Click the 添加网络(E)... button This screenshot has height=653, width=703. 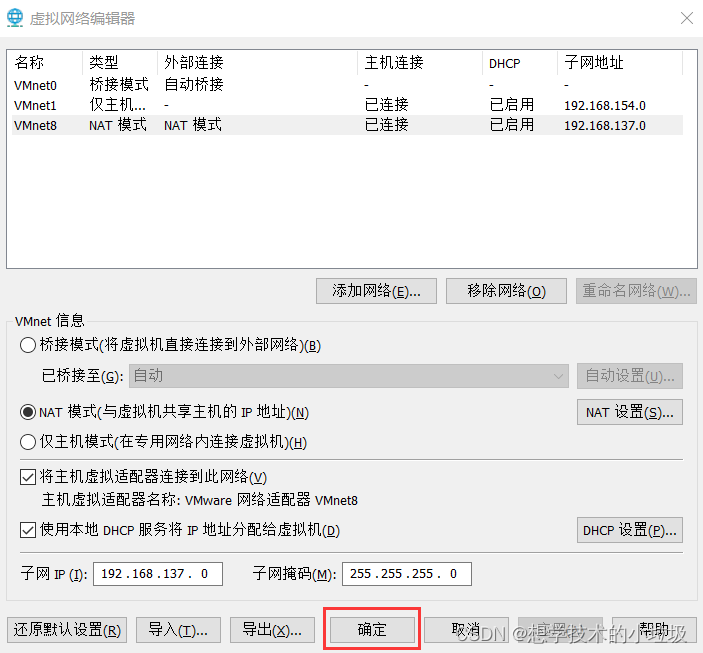click(x=376, y=291)
